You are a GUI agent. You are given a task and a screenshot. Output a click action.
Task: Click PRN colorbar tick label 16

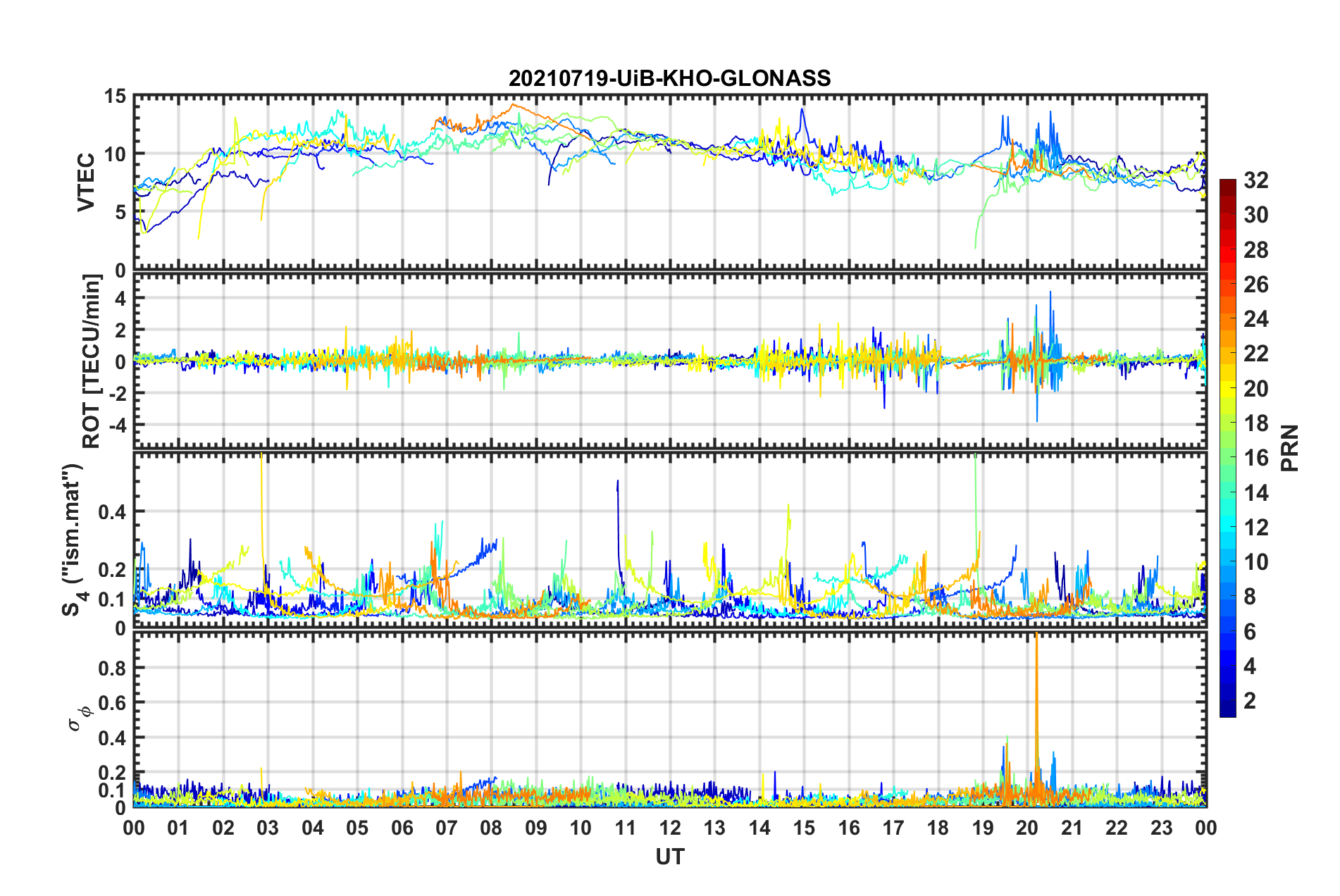click(1255, 458)
